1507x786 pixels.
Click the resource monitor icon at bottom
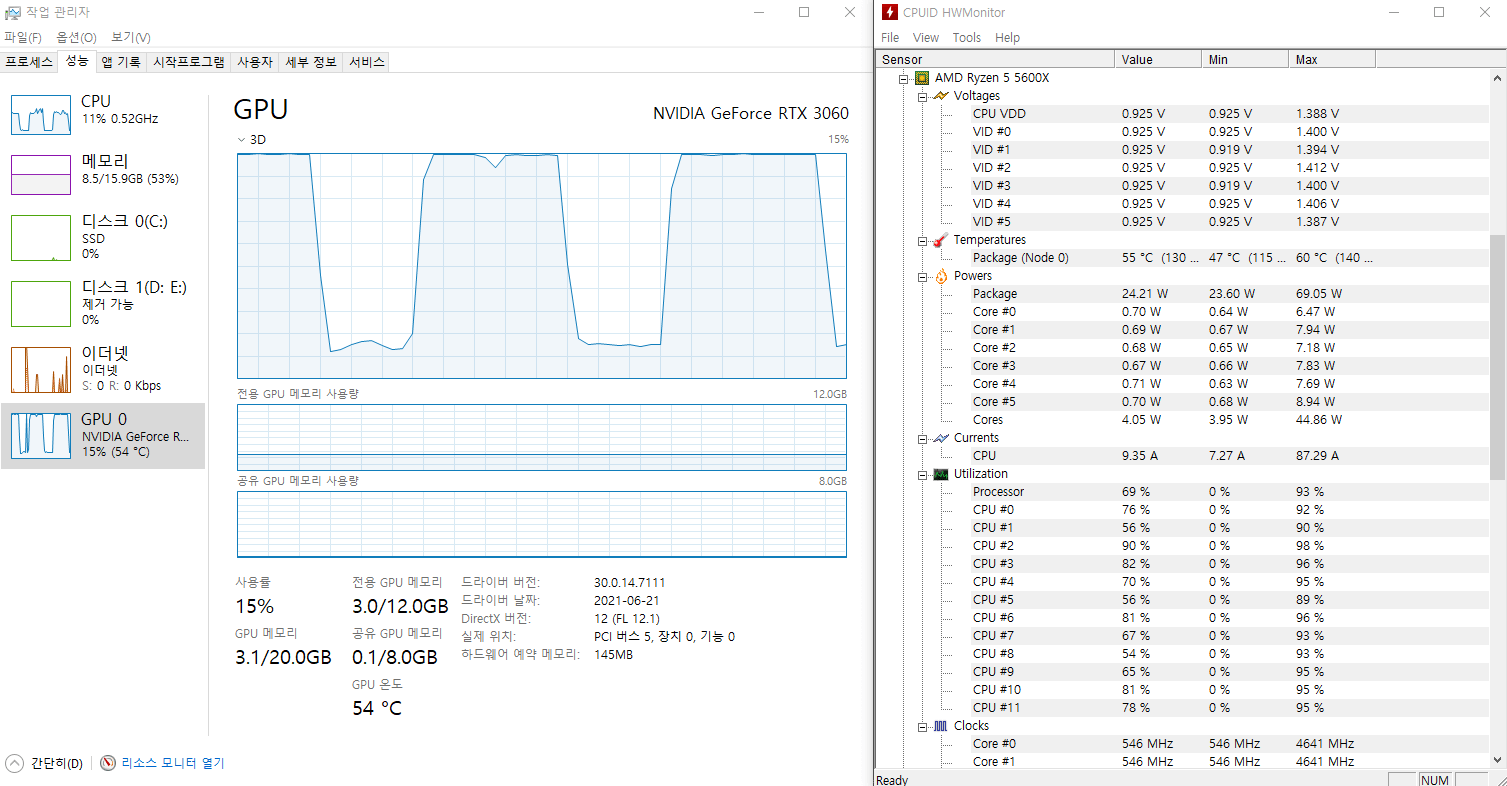click(108, 763)
